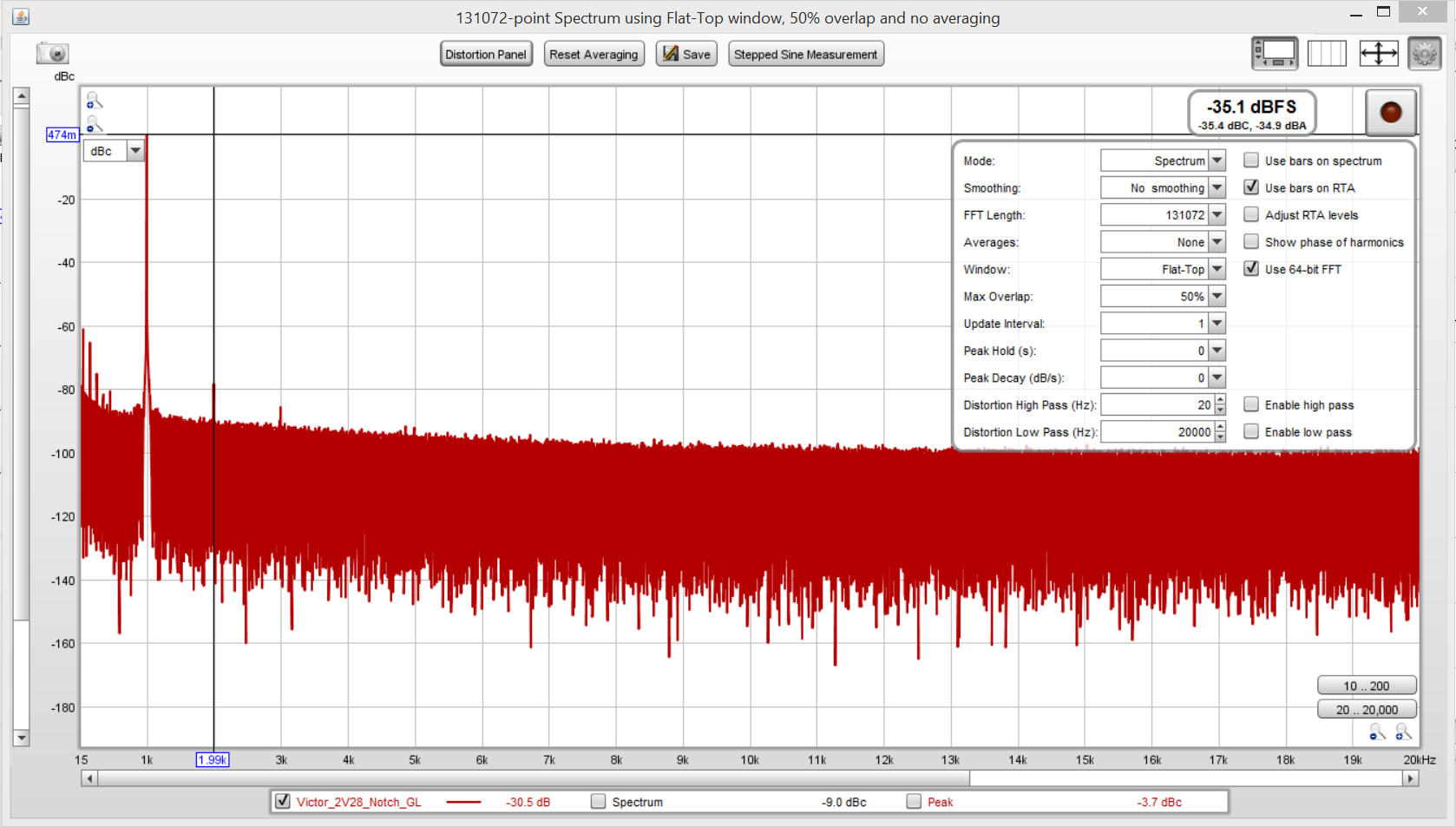Click the Java app icon in title bar
1456x827 pixels.
[21, 16]
